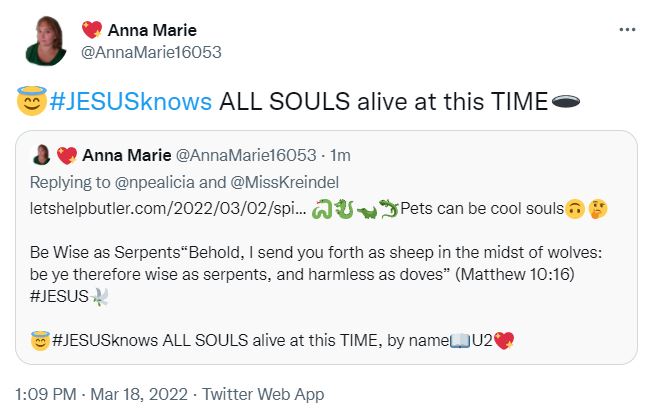The height and width of the screenshot is (416, 645).
Task: Click the open book emoji near U2
Action: coord(460,341)
